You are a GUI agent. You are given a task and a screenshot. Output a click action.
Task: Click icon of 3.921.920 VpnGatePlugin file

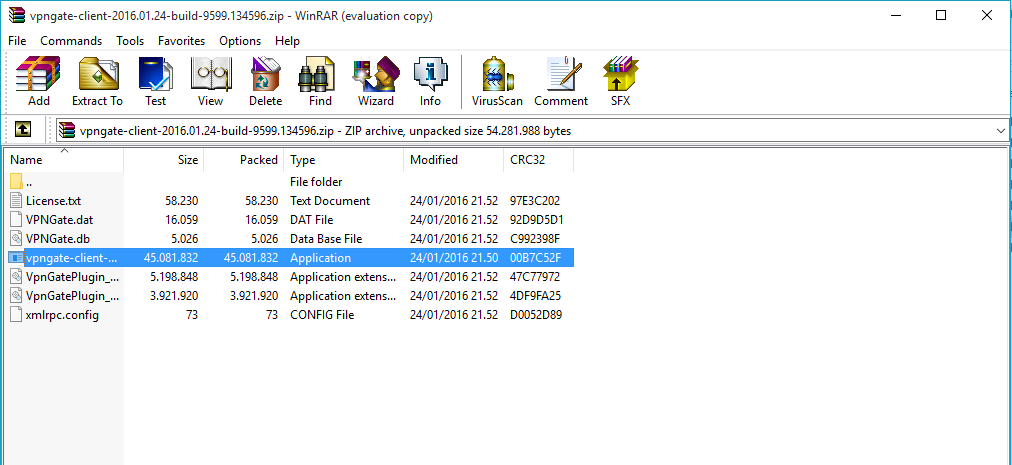17,296
